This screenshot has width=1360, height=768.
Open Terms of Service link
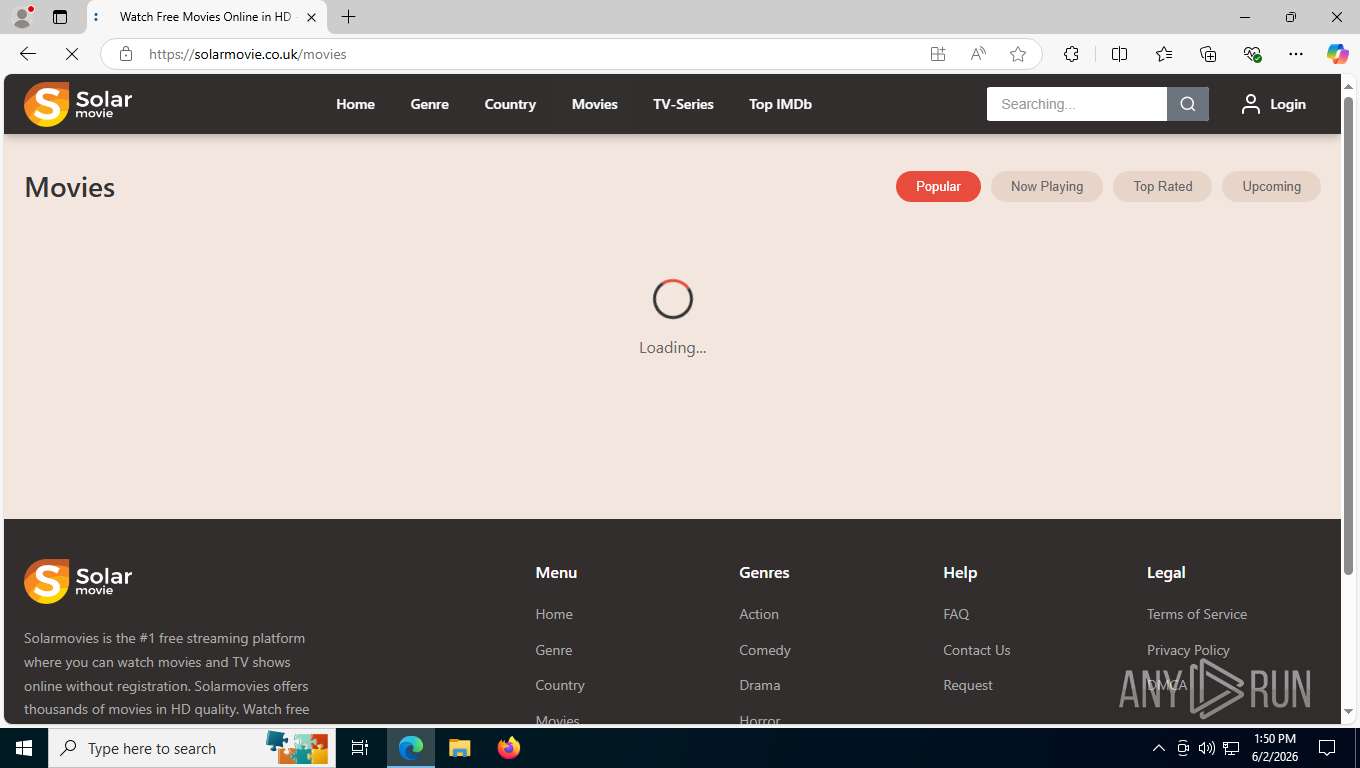1197,614
